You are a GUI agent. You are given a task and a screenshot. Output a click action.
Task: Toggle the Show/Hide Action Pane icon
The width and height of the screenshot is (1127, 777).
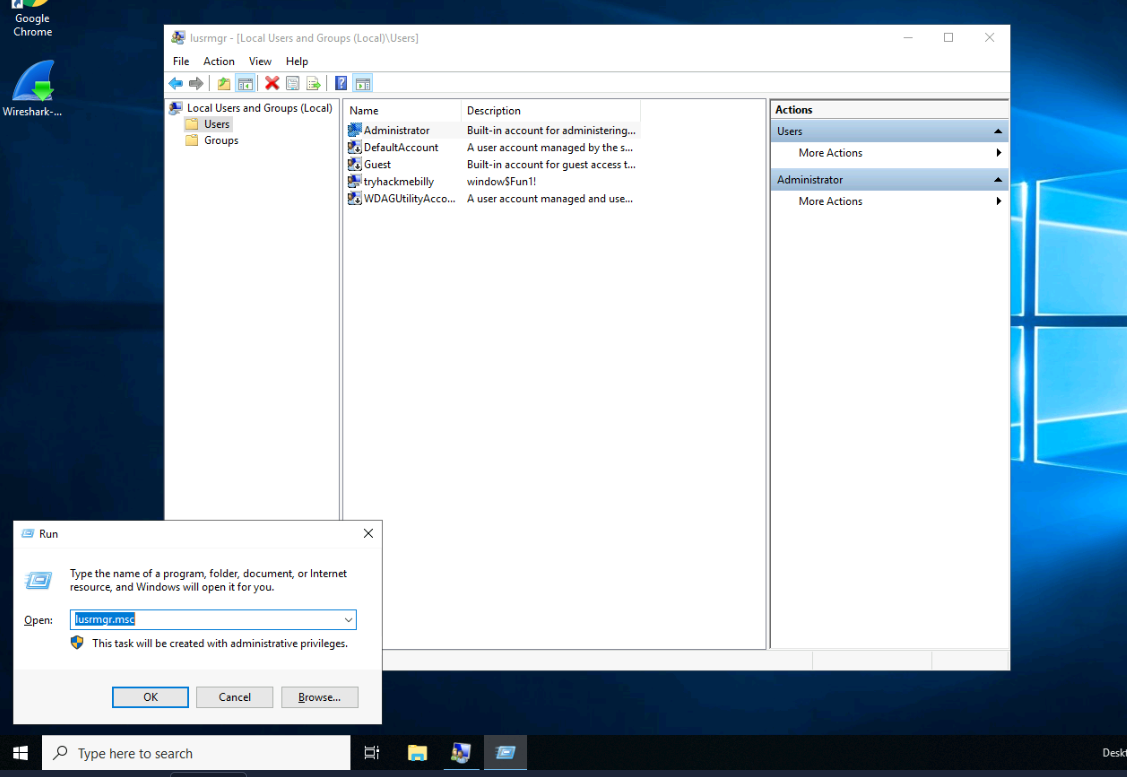(362, 84)
